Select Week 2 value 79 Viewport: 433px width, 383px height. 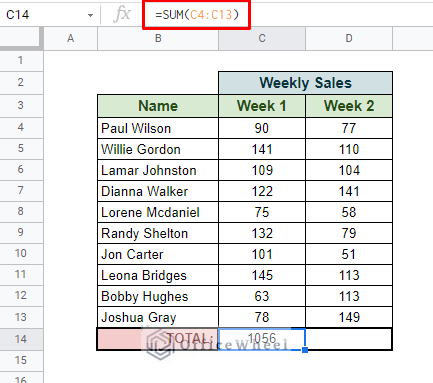(349, 233)
